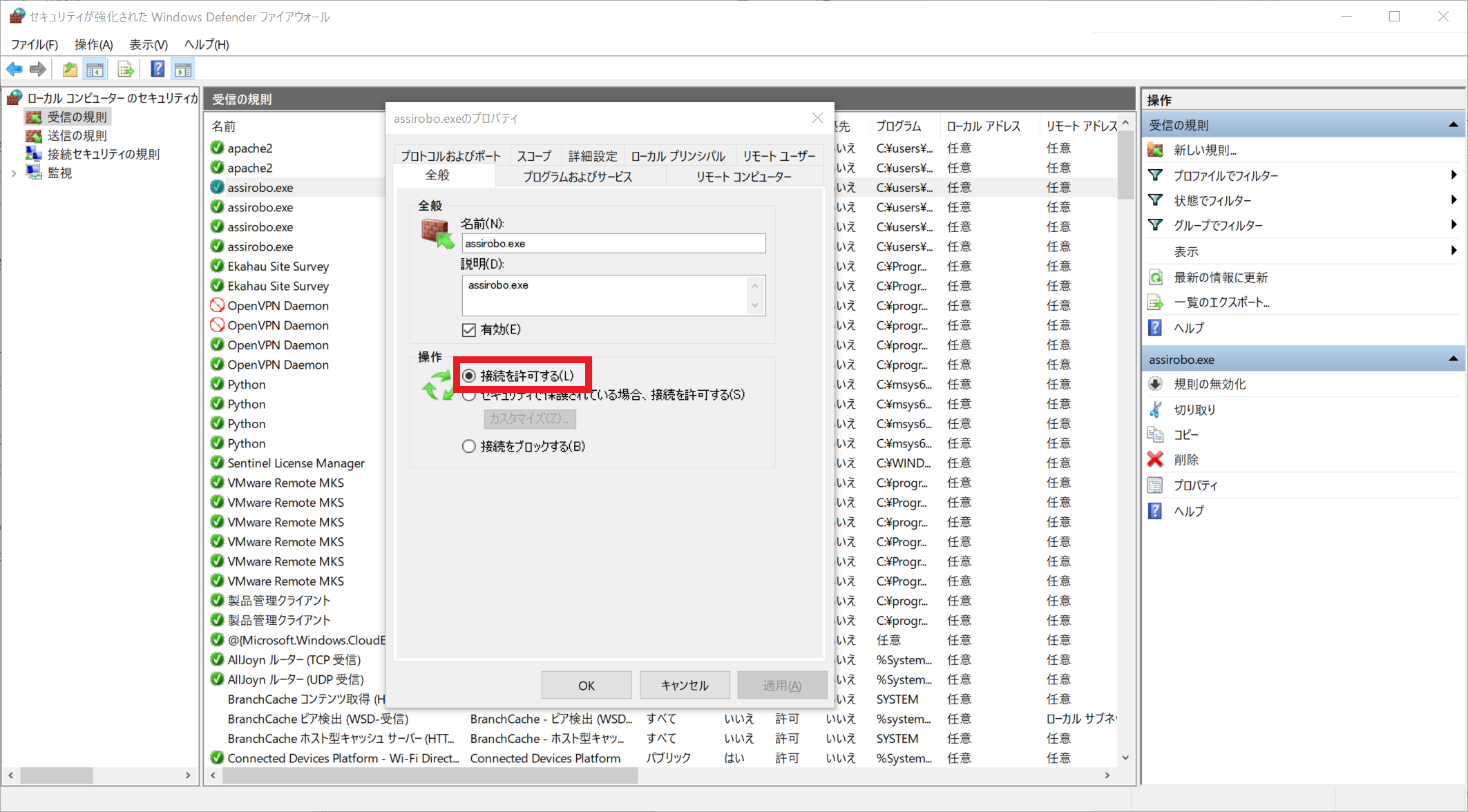Viewport: 1468px width, 812px height.
Task: Click the blue help toolbar icon
Action: point(158,69)
